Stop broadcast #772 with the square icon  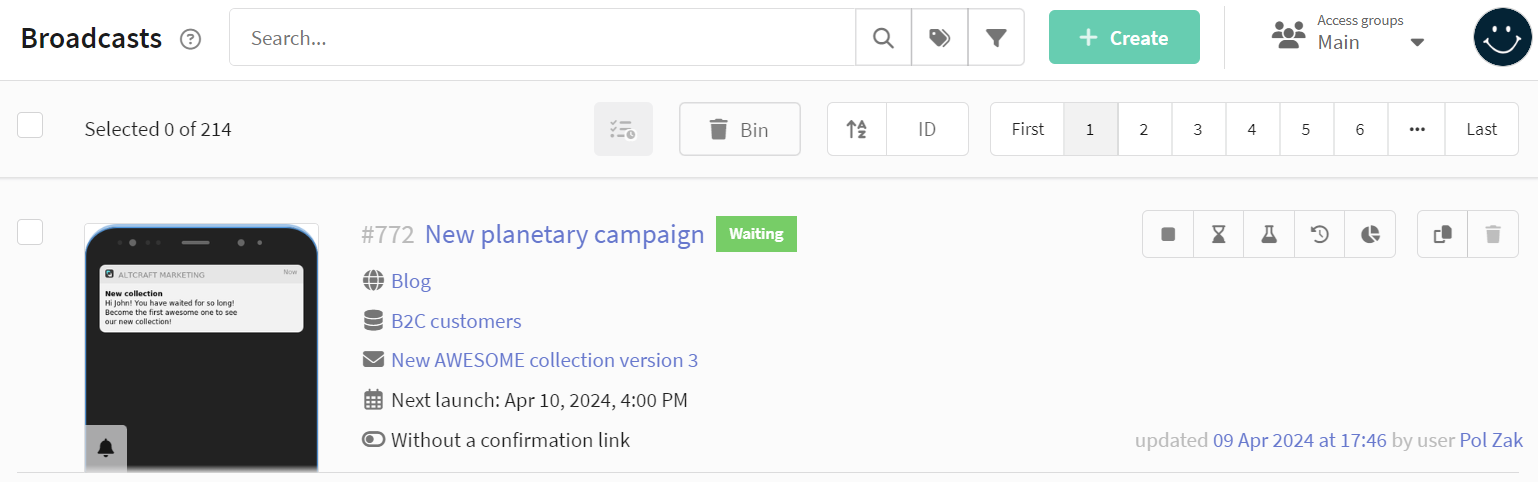(x=1168, y=234)
